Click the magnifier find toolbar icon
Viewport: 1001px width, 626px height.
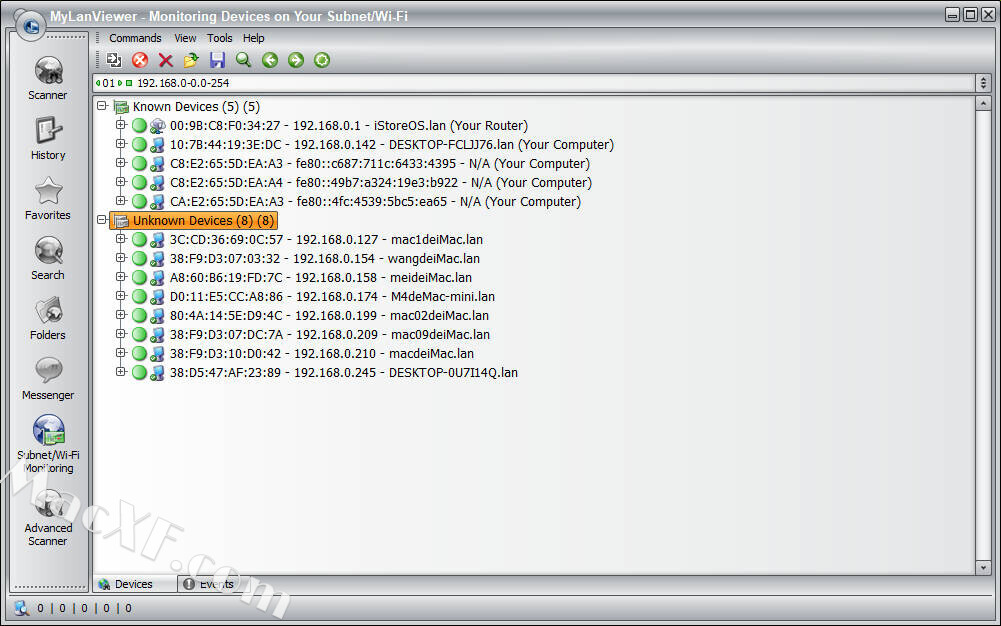pos(243,60)
